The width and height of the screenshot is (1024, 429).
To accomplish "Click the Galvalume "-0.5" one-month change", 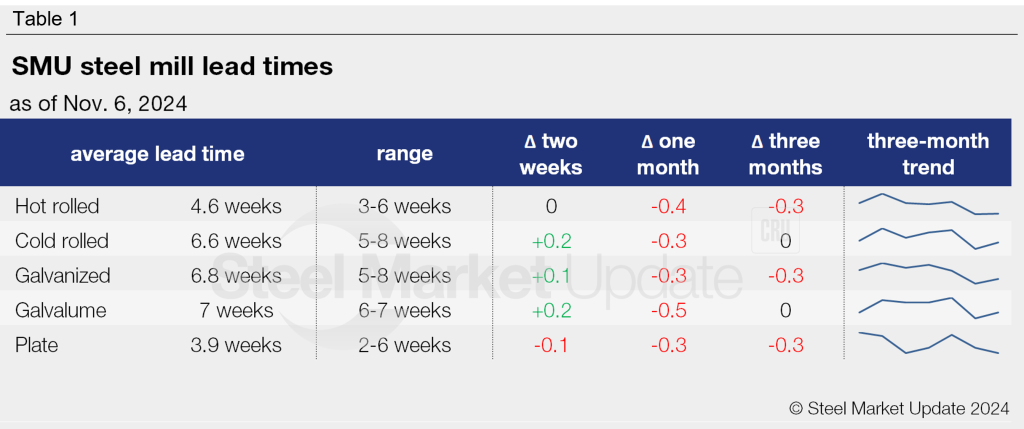I will (669, 311).
